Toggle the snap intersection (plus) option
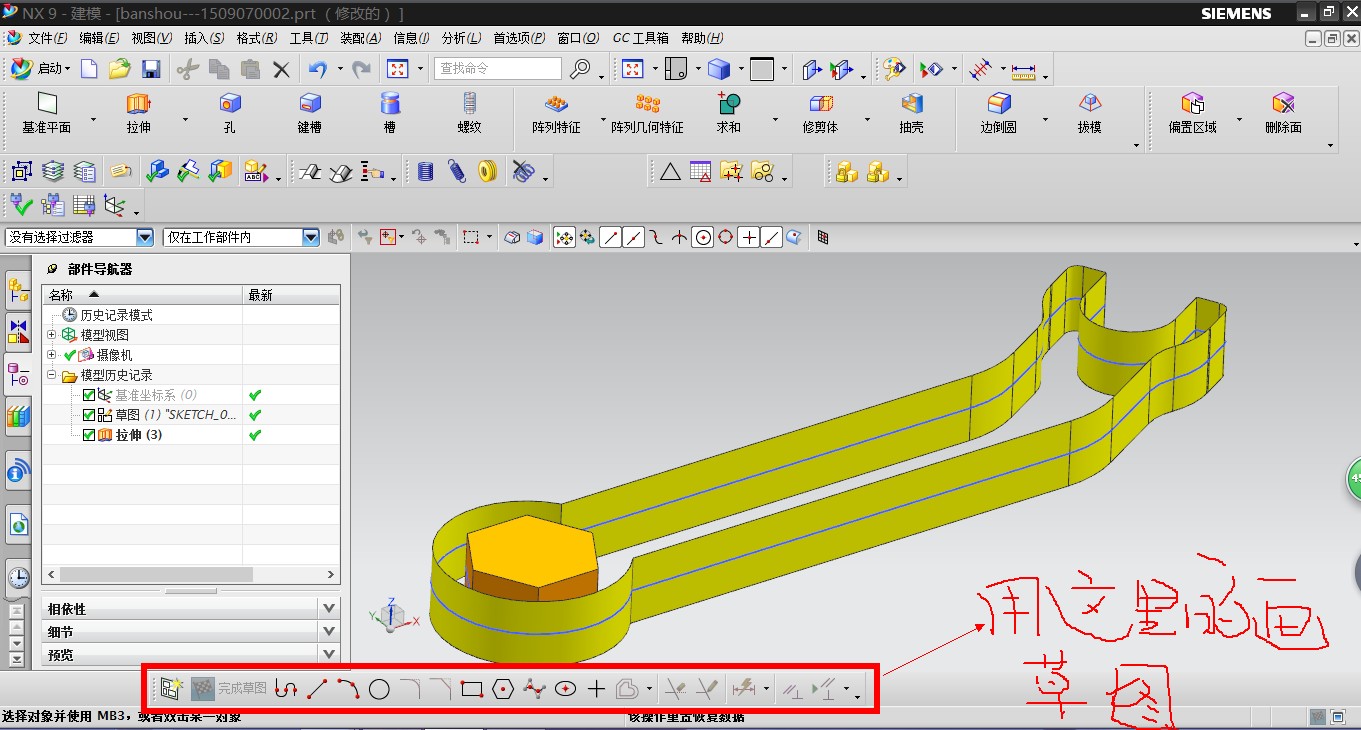 (749, 237)
